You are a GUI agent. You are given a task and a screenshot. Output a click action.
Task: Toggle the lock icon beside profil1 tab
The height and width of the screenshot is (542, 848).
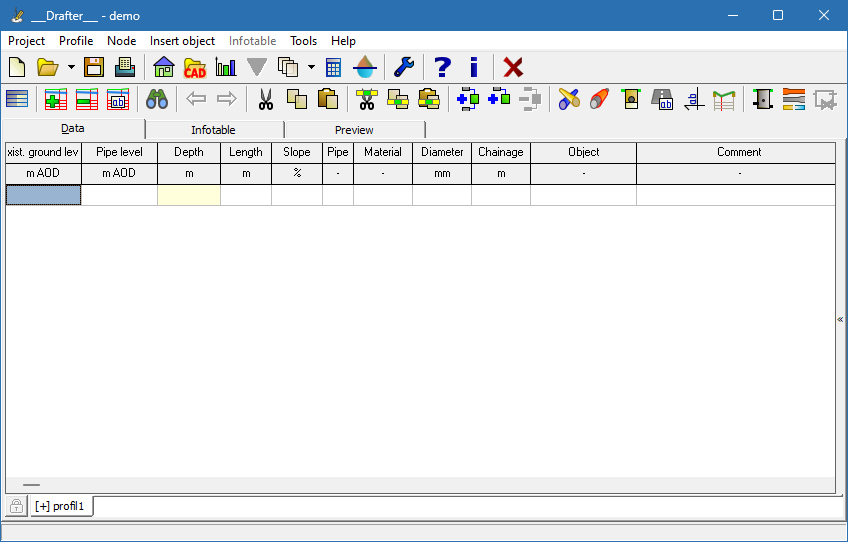(x=17, y=506)
